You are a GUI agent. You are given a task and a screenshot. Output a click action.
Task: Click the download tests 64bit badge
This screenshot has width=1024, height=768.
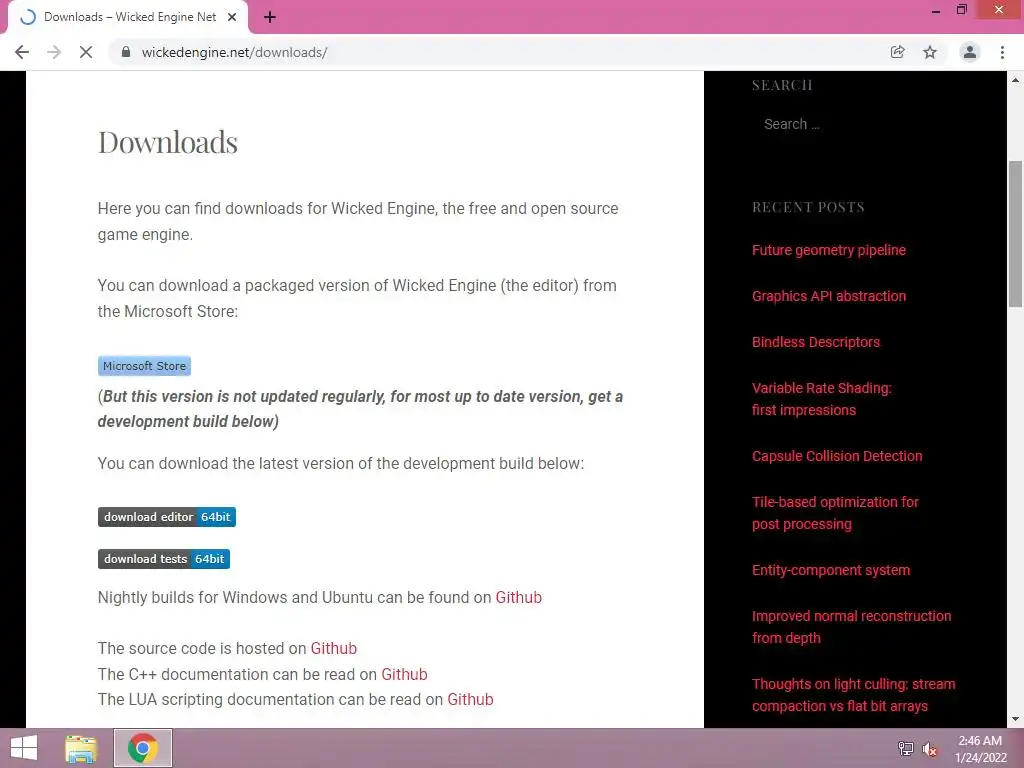tap(164, 559)
